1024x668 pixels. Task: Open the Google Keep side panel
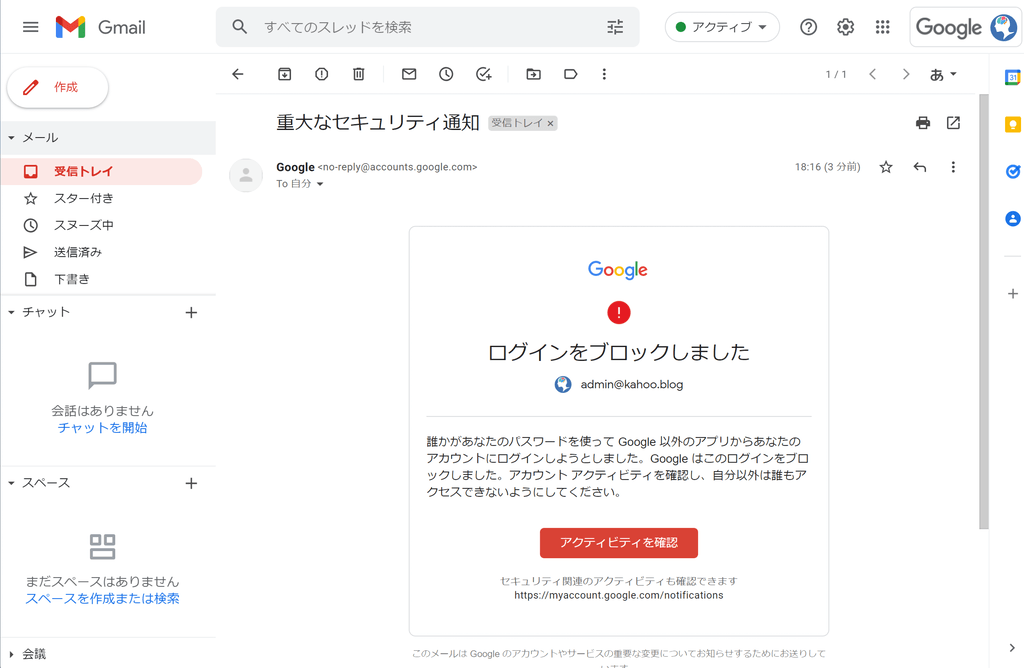click(x=1012, y=124)
